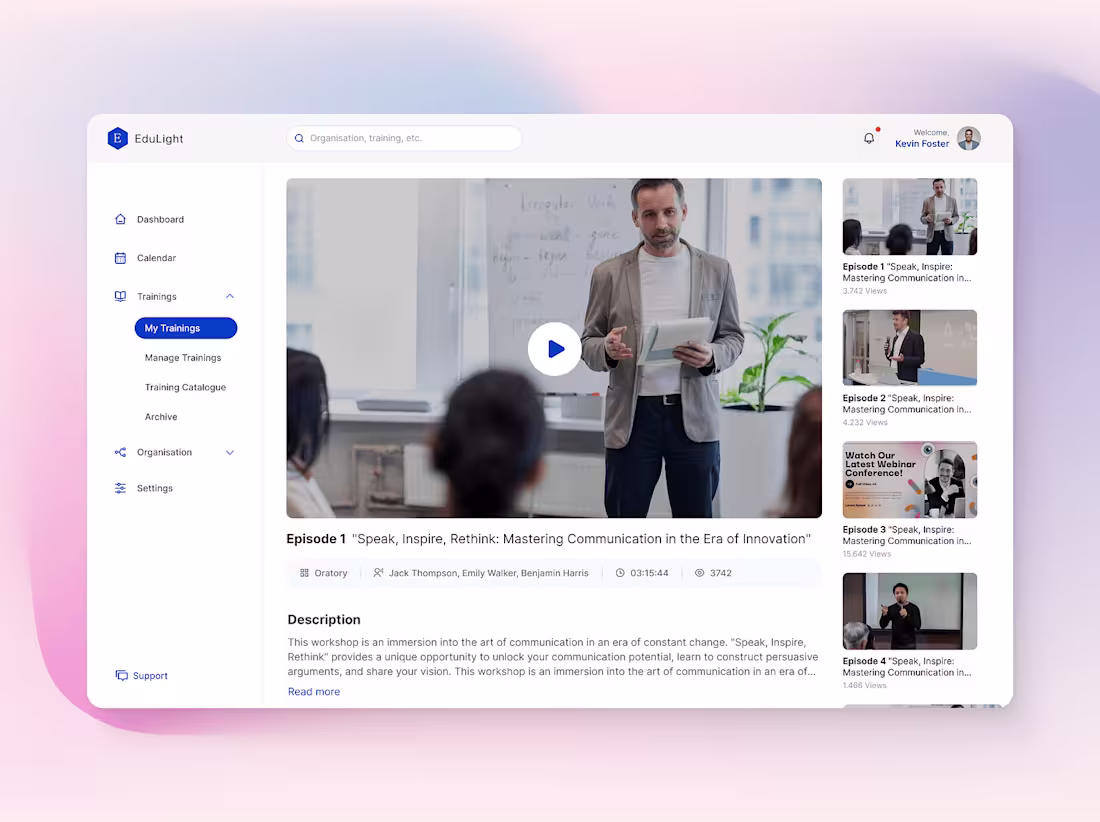Collapse the Trainings menu chevron
1100x822 pixels.
(229, 296)
